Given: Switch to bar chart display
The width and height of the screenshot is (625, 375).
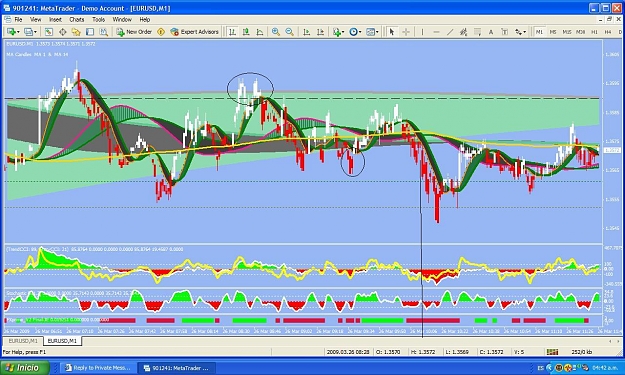Looking at the screenshot, I should 232,32.
